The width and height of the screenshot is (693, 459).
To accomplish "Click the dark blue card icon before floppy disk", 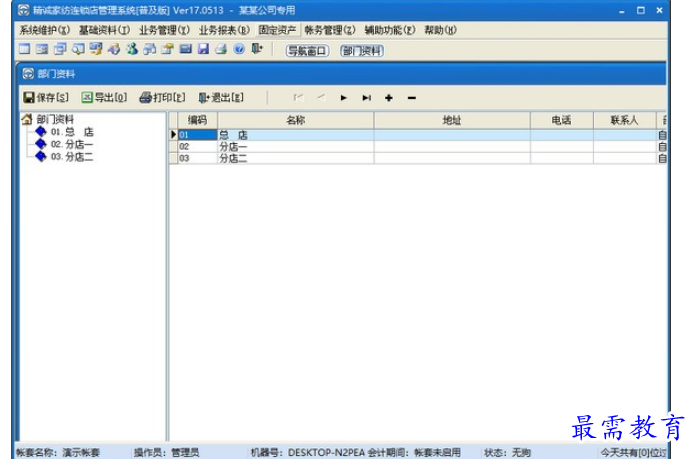I will click(186, 49).
